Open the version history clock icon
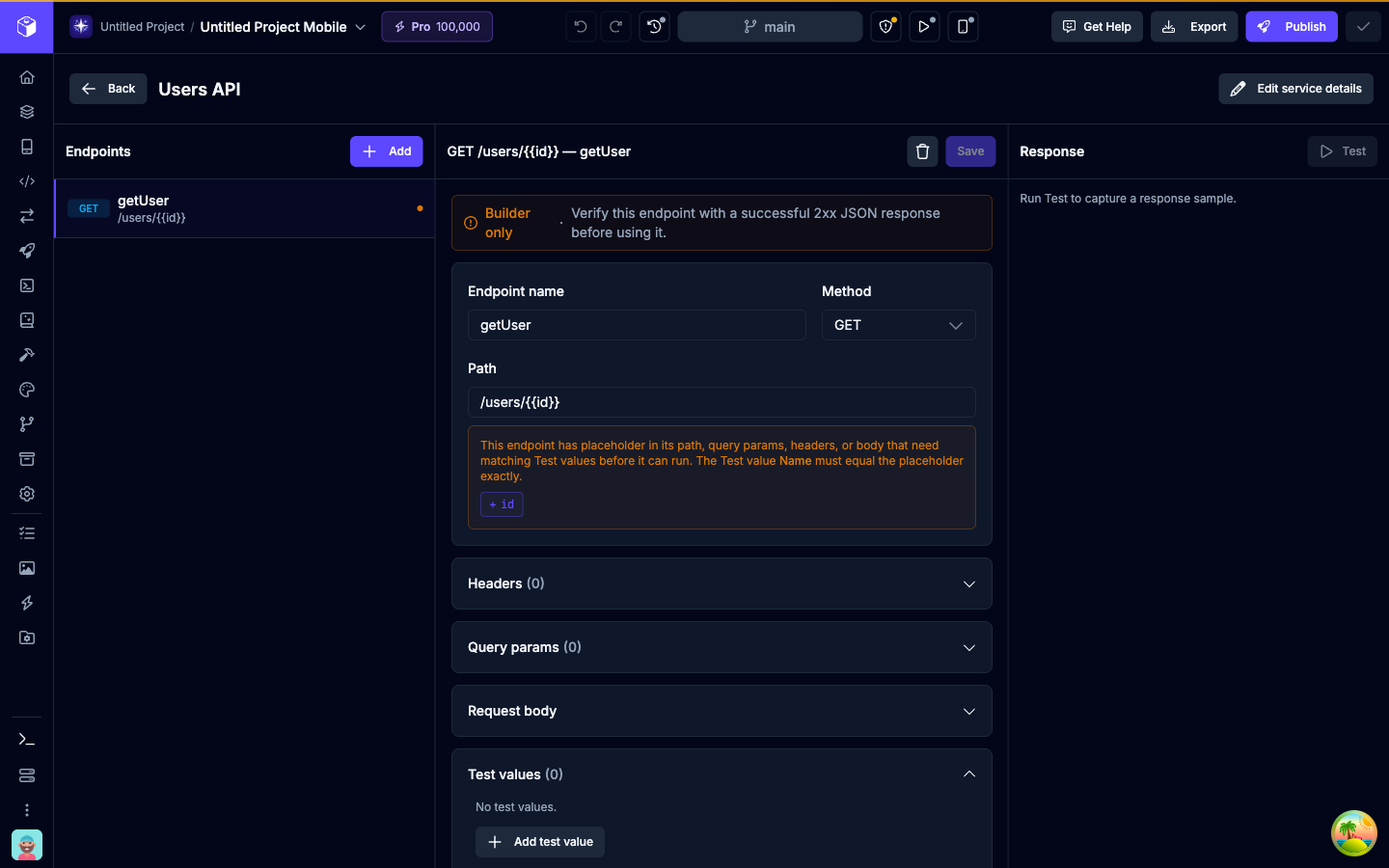The width and height of the screenshot is (1389, 868). [x=654, y=27]
